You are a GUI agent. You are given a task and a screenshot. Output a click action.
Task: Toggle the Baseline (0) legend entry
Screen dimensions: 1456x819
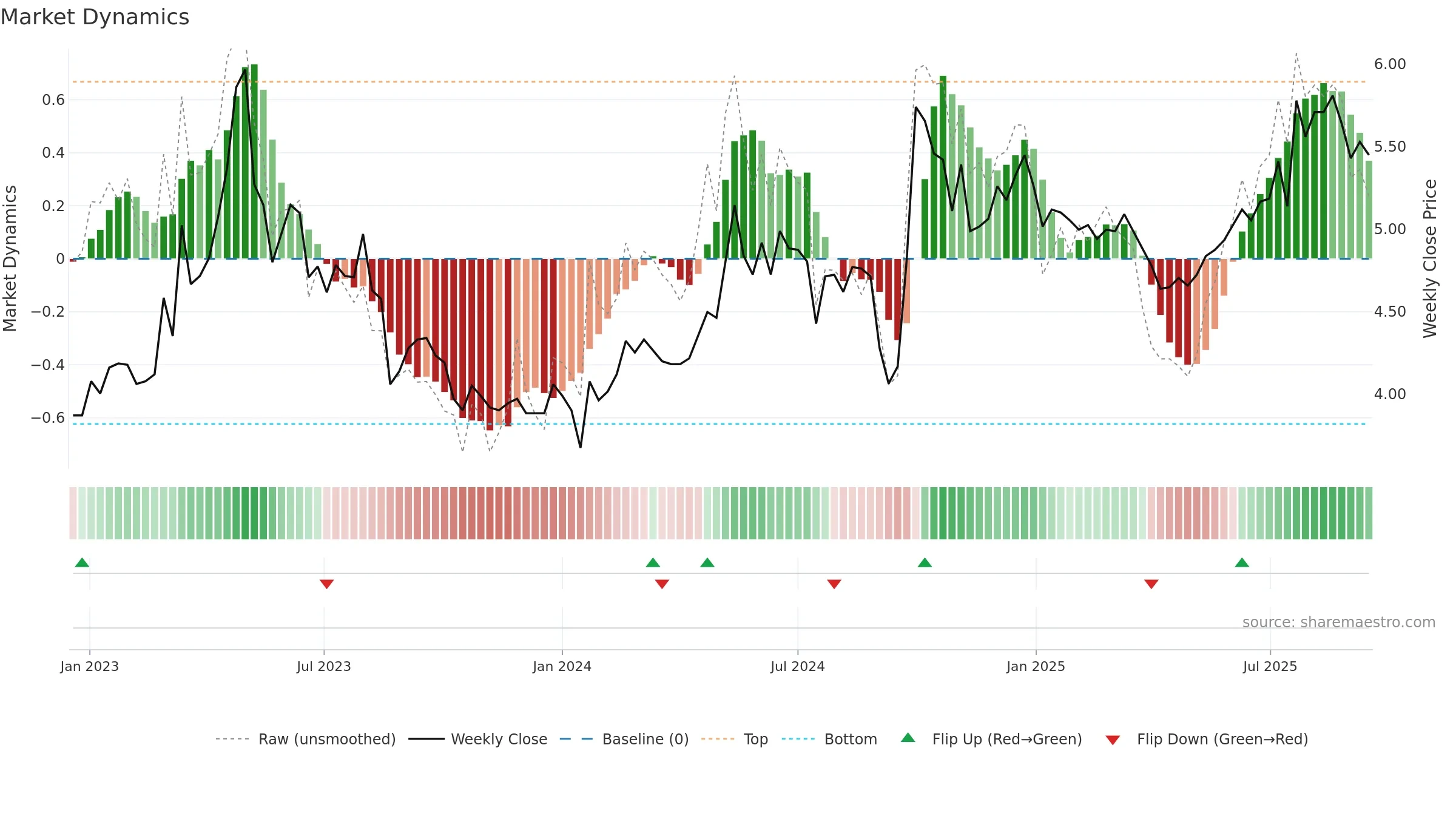[624, 739]
